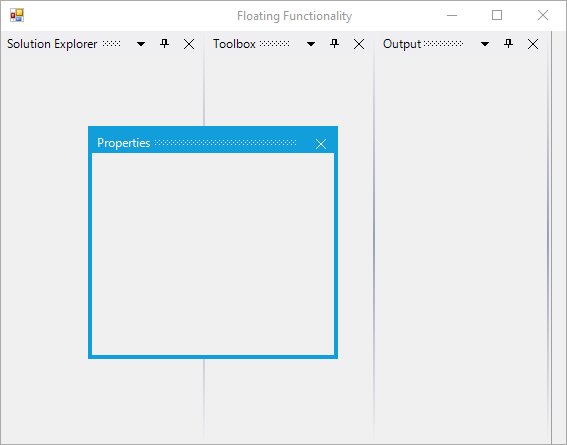The height and width of the screenshot is (445, 567).
Task: Select the Solution Explorer caption label
Action: click(x=52, y=44)
